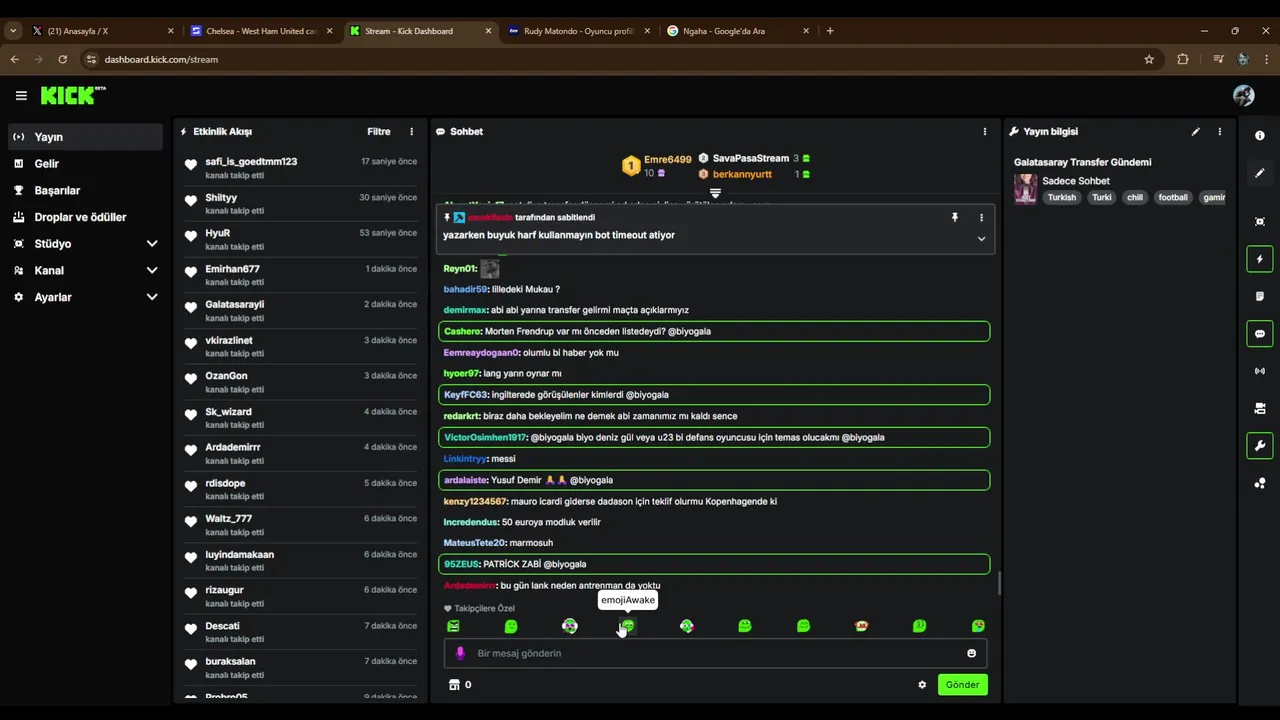This screenshot has height=720, width=1280.
Task: Click the Kick logo
Action: coord(73,95)
